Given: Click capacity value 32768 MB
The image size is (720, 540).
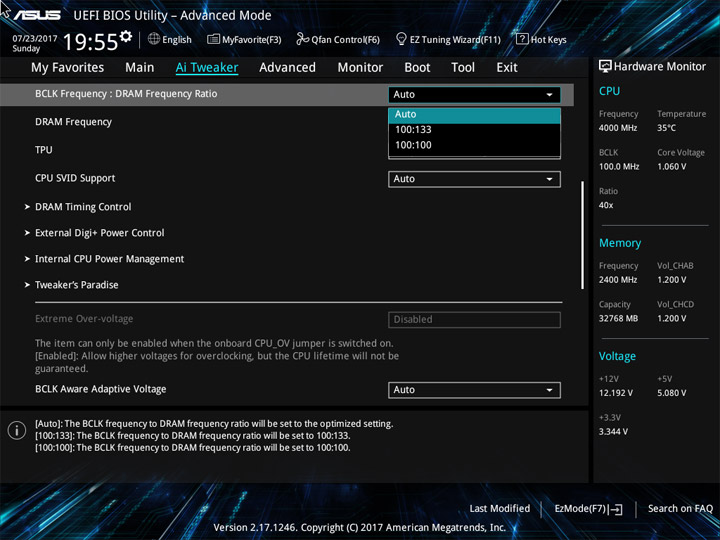Looking at the screenshot, I should tap(618, 318).
